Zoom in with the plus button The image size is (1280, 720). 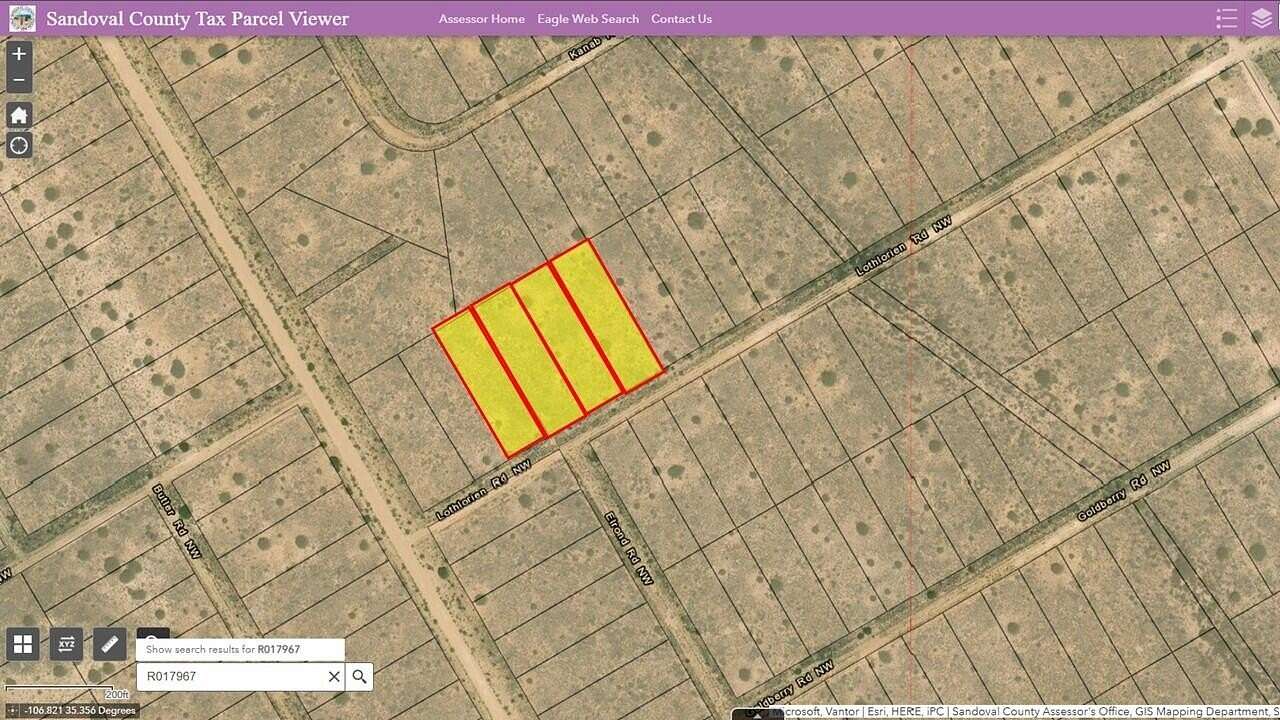(19, 54)
